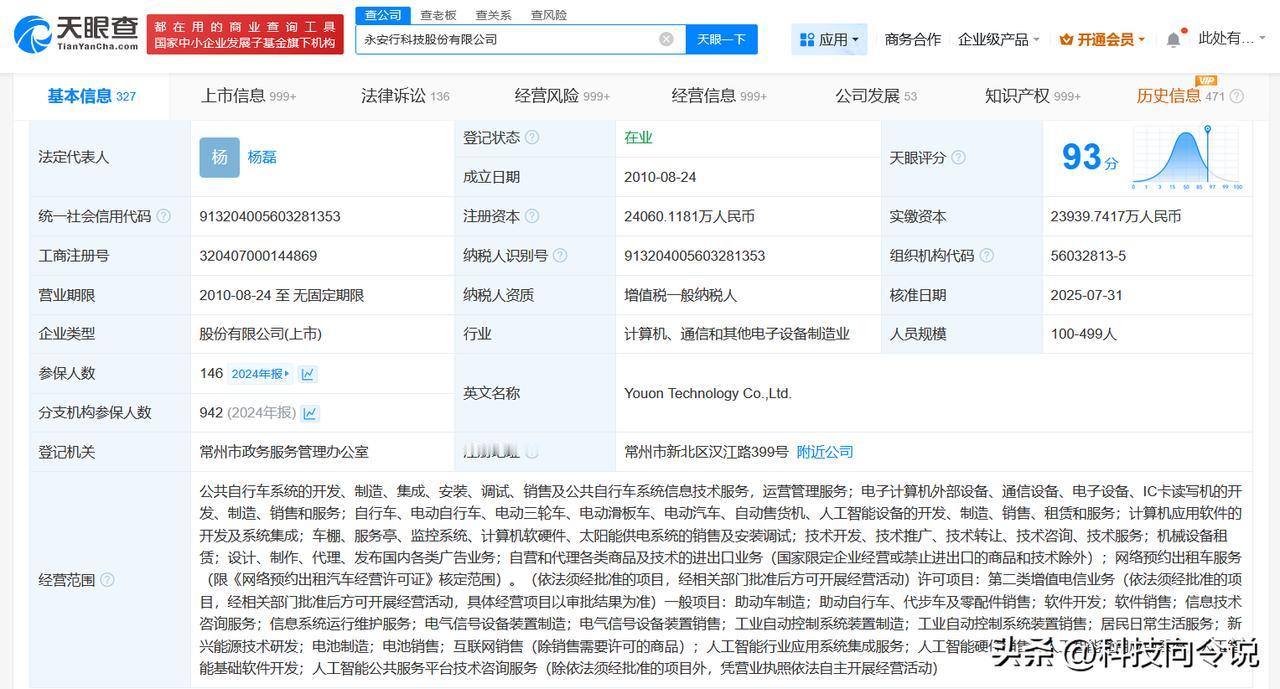Click the grid icon in the 应用 button

[x=807, y=40]
